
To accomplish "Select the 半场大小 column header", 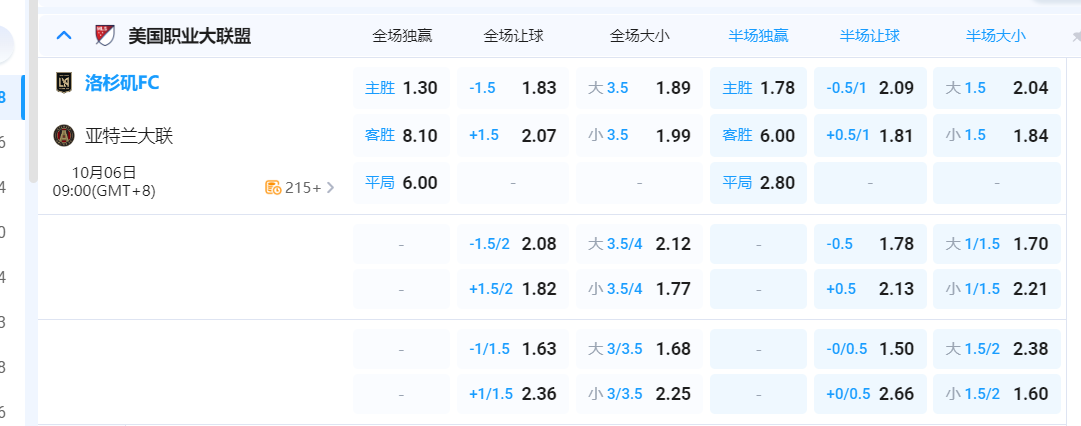I will point(995,36).
